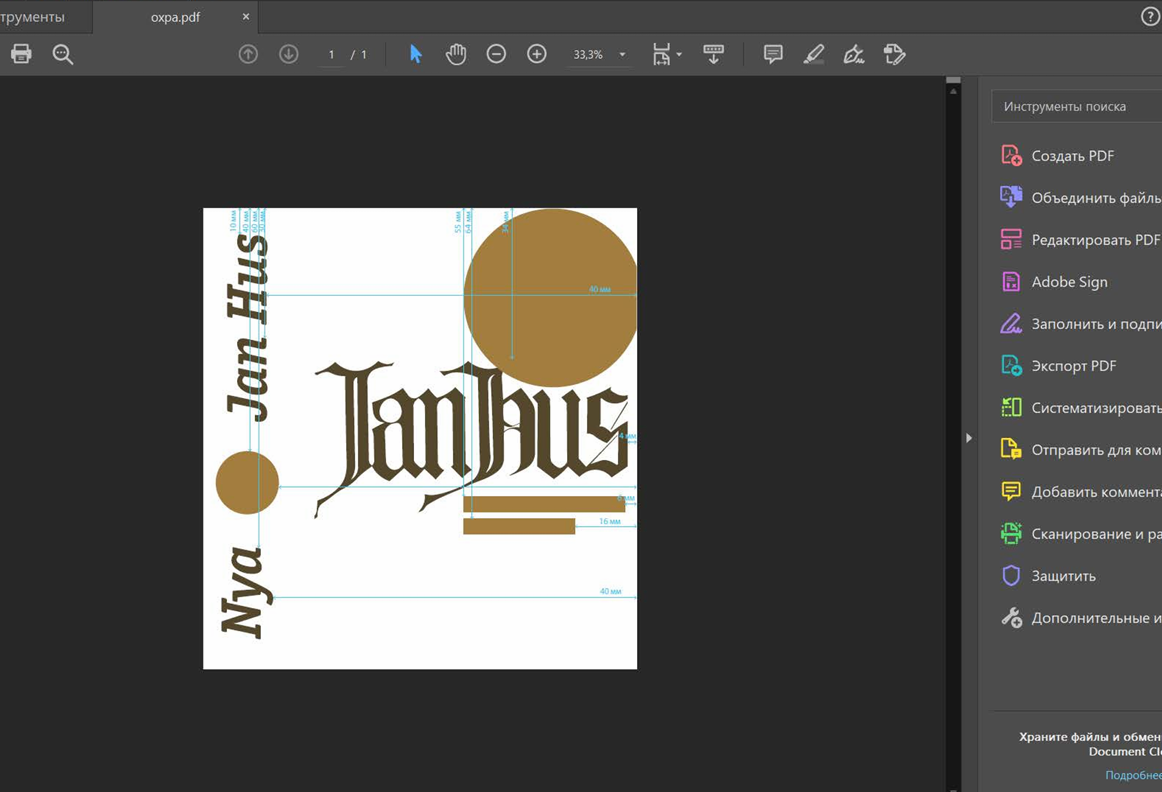Close the oxpa.pdf tab

pyautogui.click(x=246, y=16)
